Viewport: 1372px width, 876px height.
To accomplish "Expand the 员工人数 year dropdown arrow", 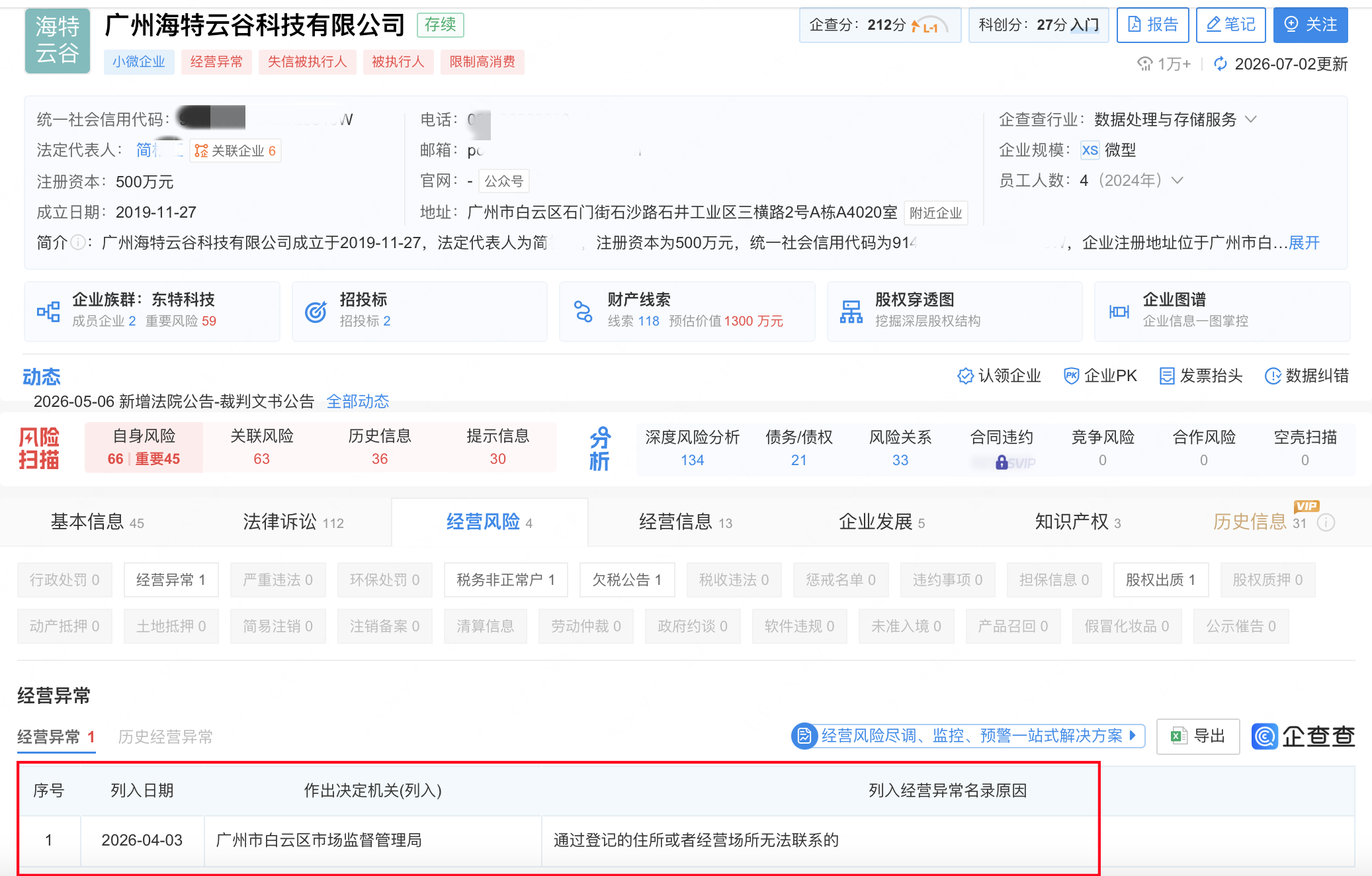I will (x=1177, y=180).
